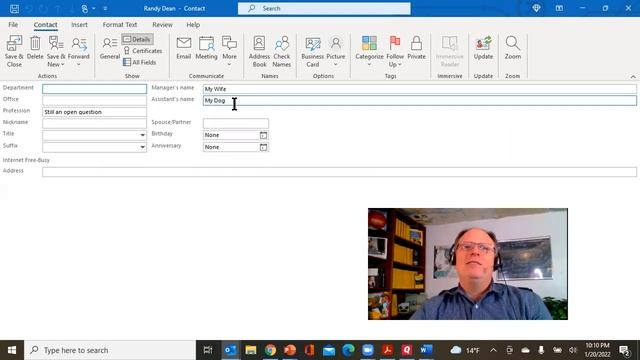Toggle the Details view button
Viewport: 640px width, 360px height.
click(x=138, y=39)
